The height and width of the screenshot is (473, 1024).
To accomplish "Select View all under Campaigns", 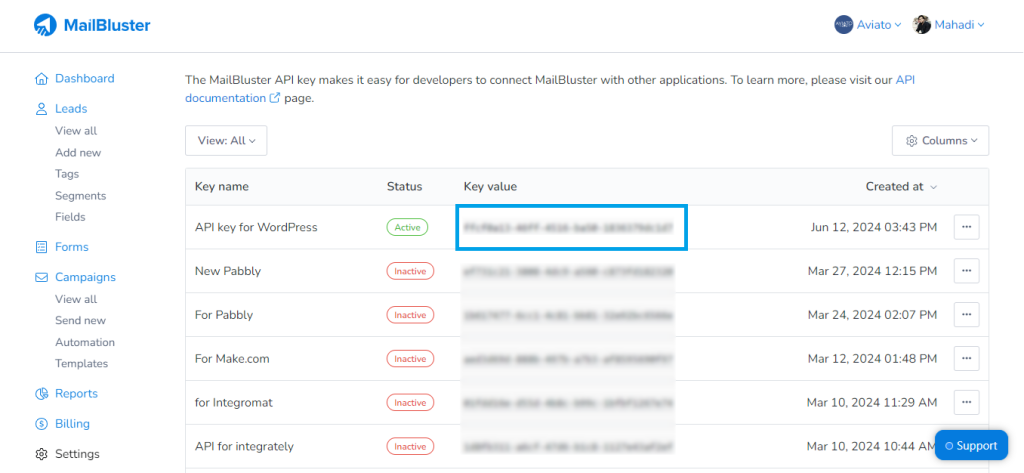I will pos(76,299).
